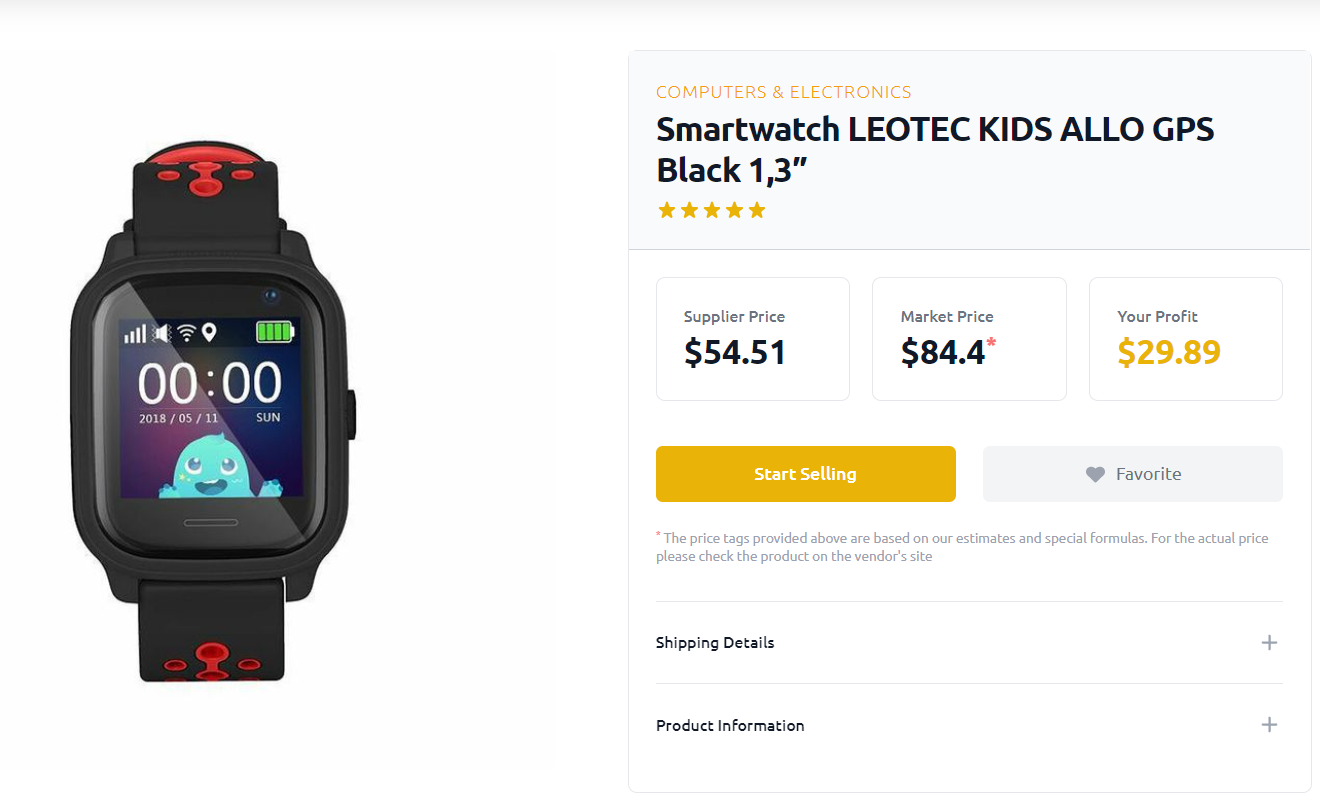Click the price estimate disclaimer text

point(962,547)
